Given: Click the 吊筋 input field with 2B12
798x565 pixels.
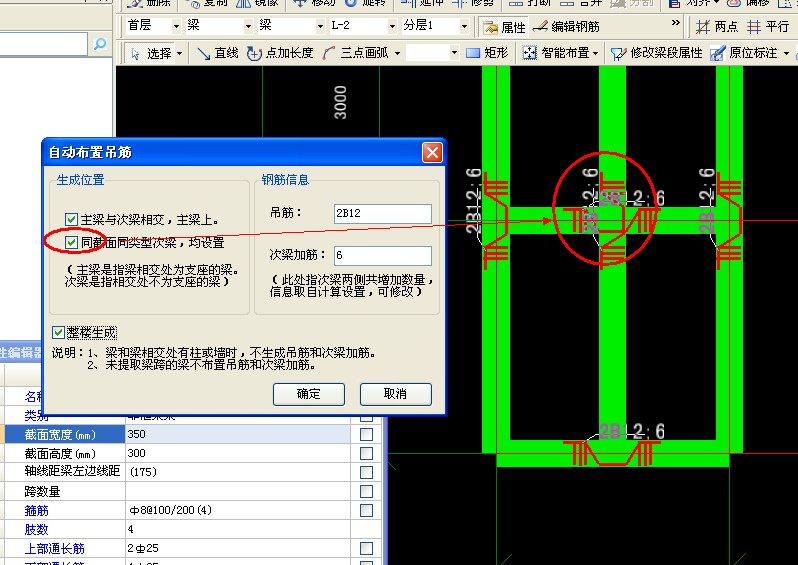Looking at the screenshot, I should tap(383, 213).
